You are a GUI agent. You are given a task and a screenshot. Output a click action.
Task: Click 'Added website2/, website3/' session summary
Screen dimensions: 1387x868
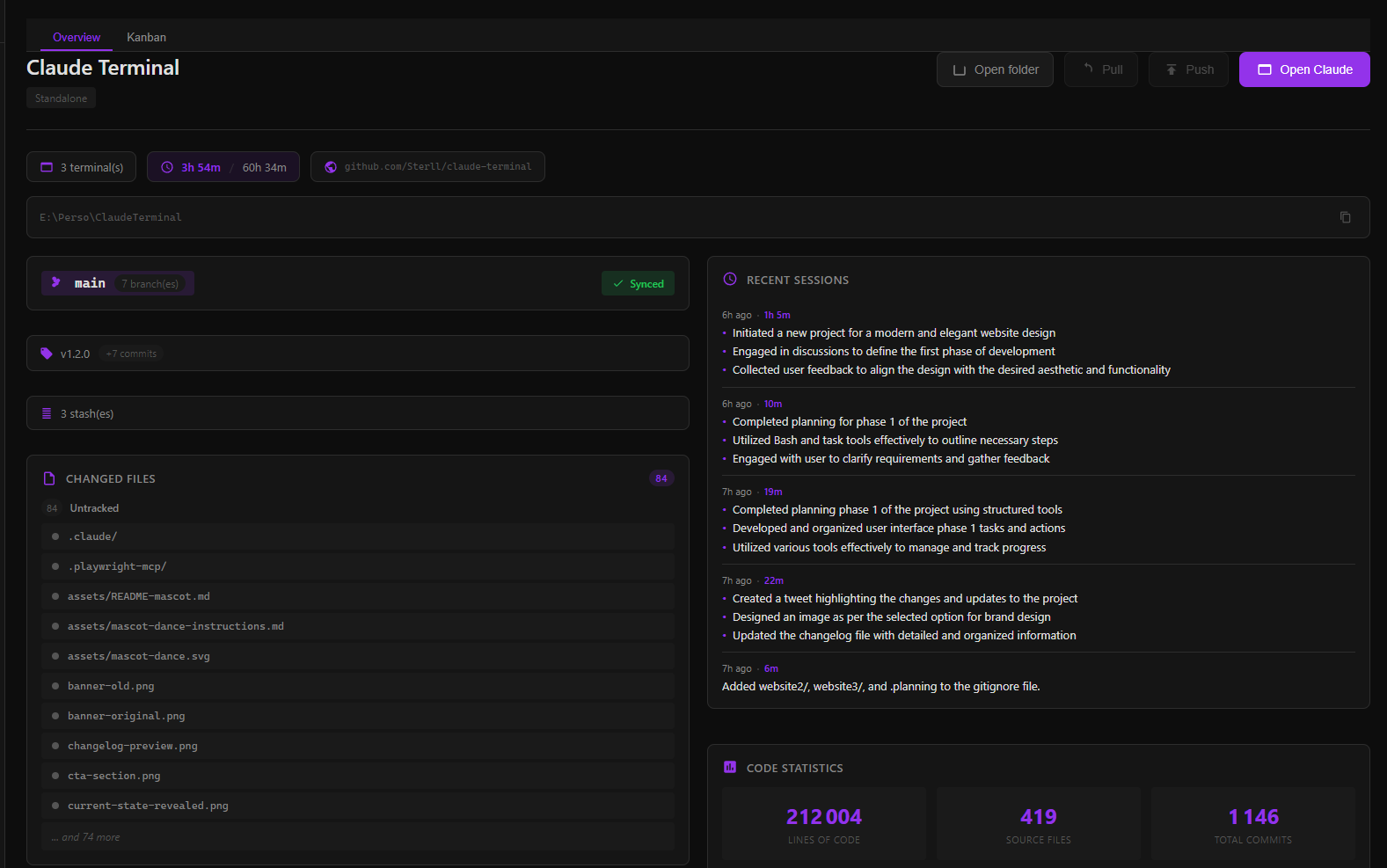(x=880, y=686)
